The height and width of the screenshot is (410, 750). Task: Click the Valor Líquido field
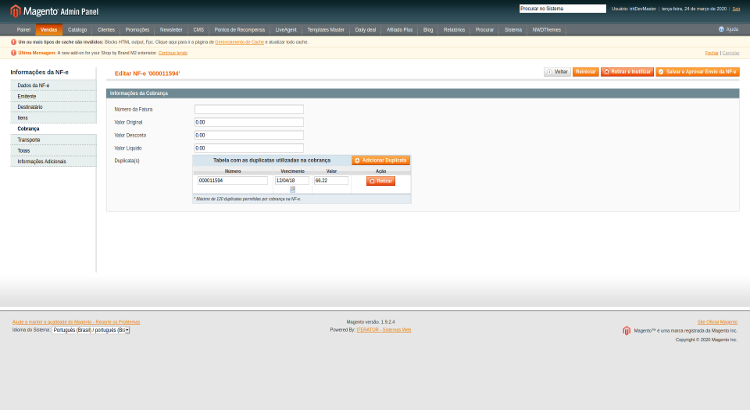(249, 148)
